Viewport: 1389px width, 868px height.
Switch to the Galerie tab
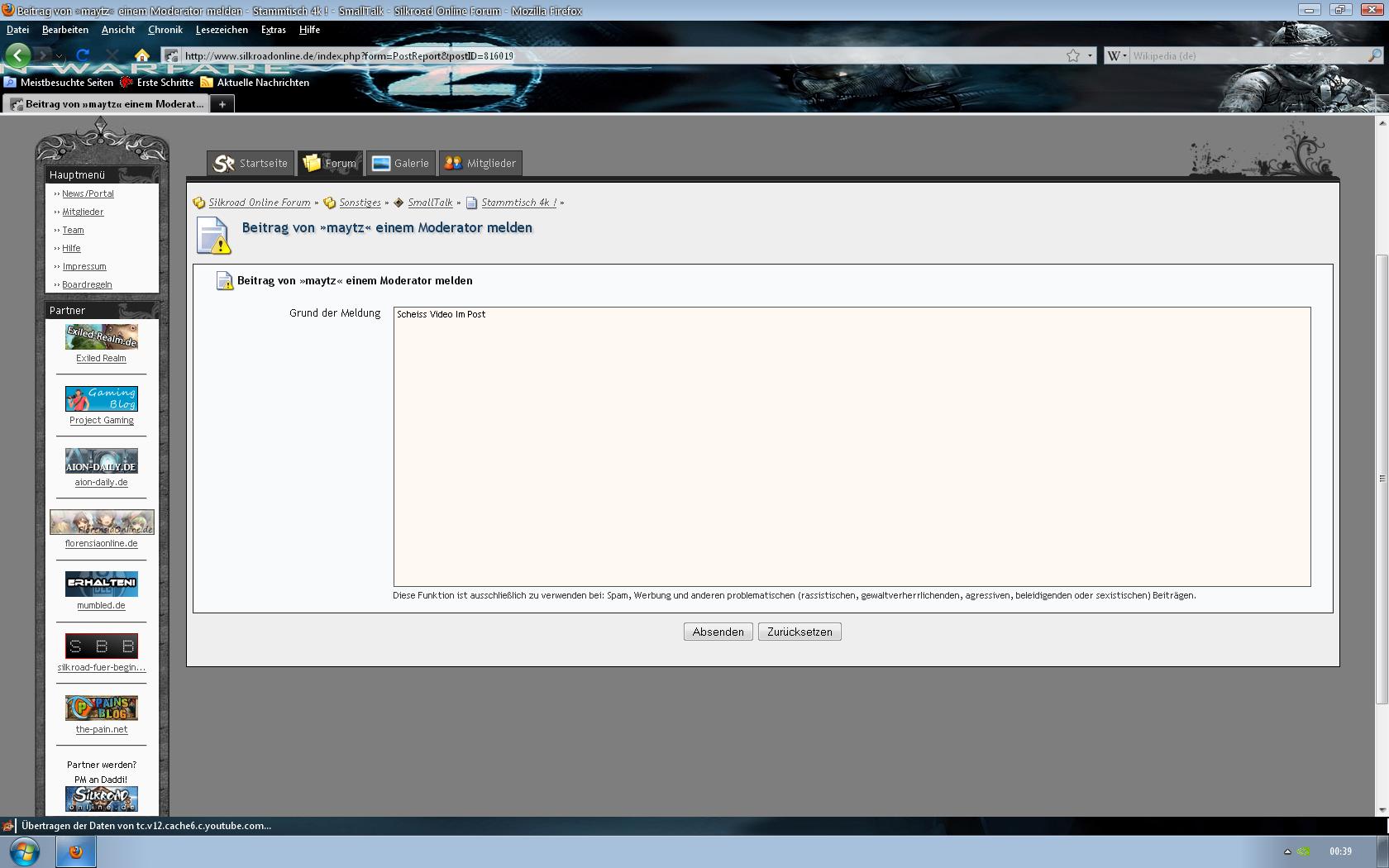[x=402, y=163]
